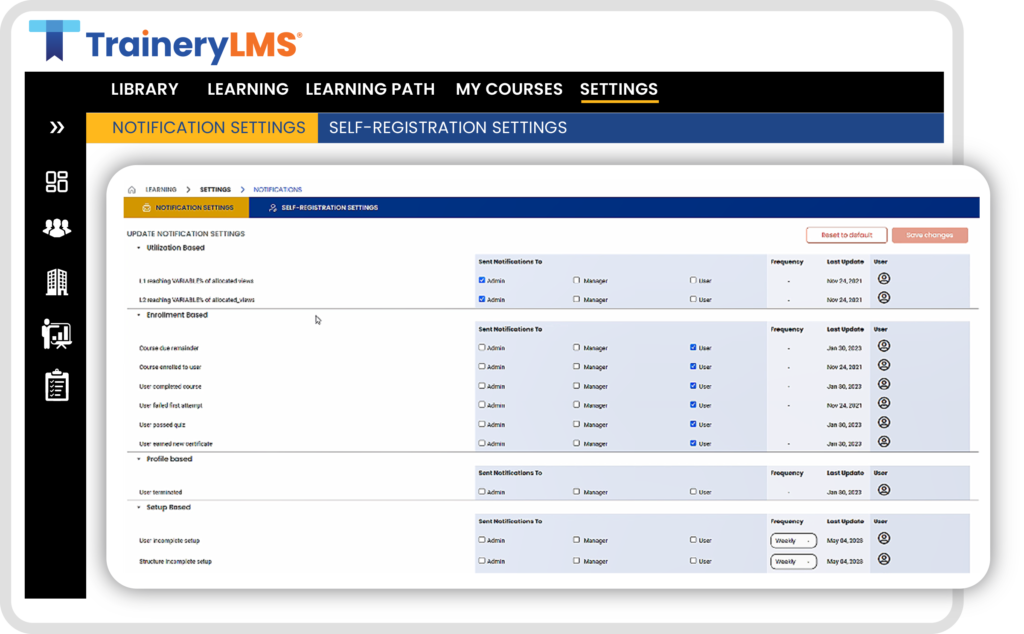Open the users group icon in sidebar

[57, 228]
